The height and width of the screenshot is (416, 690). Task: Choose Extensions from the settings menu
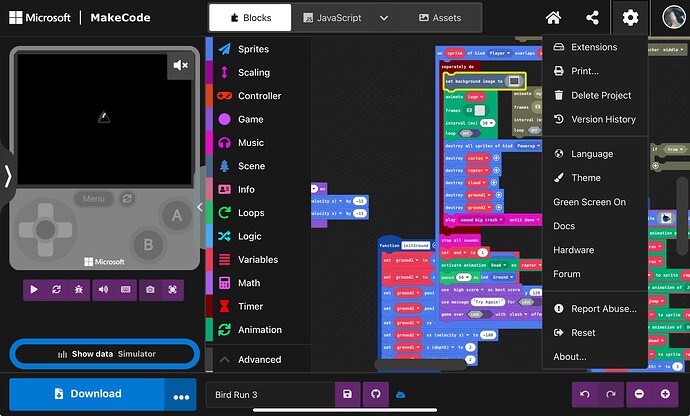[x=595, y=47]
